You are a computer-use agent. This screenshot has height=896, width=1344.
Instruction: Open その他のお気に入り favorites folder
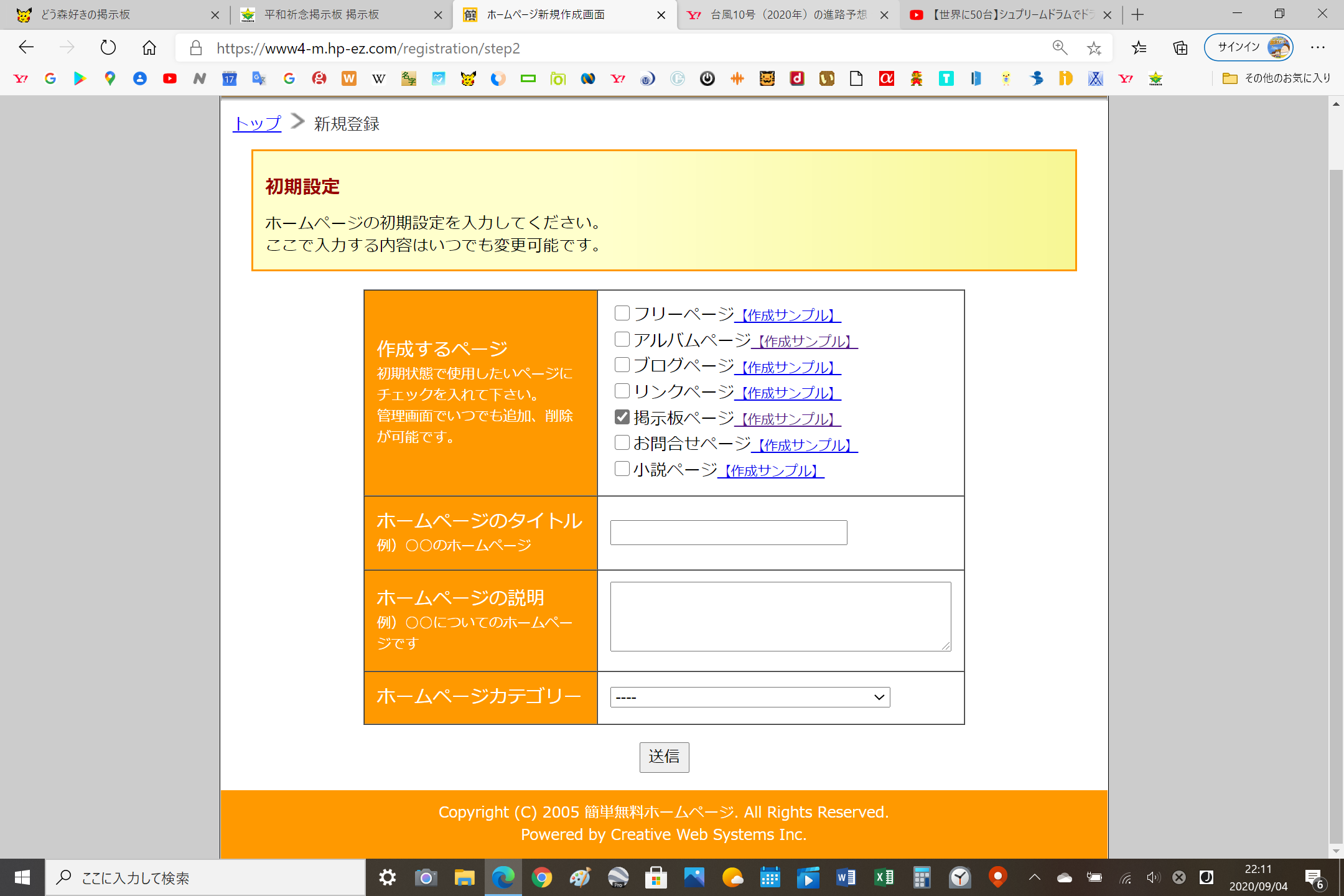pos(1276,78)
